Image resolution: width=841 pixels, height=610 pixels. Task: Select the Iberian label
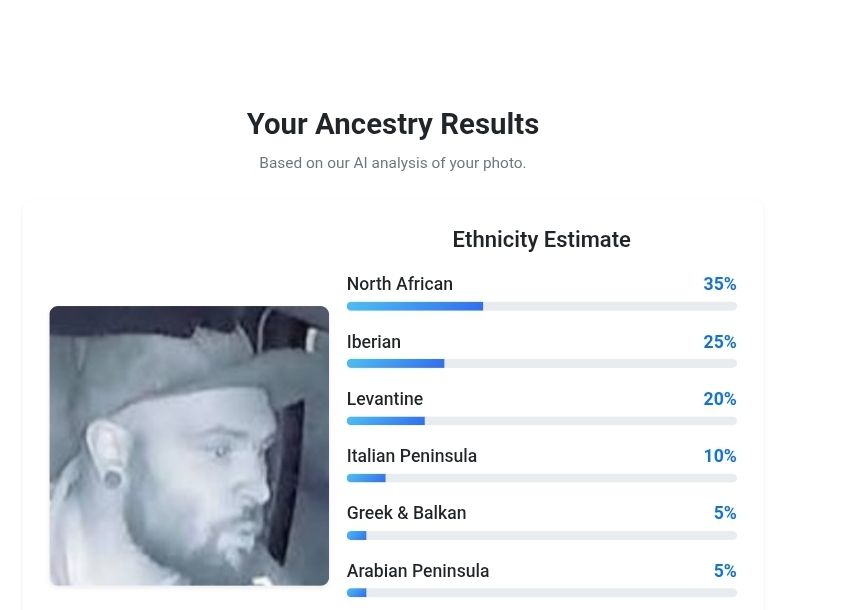point(374,342)
